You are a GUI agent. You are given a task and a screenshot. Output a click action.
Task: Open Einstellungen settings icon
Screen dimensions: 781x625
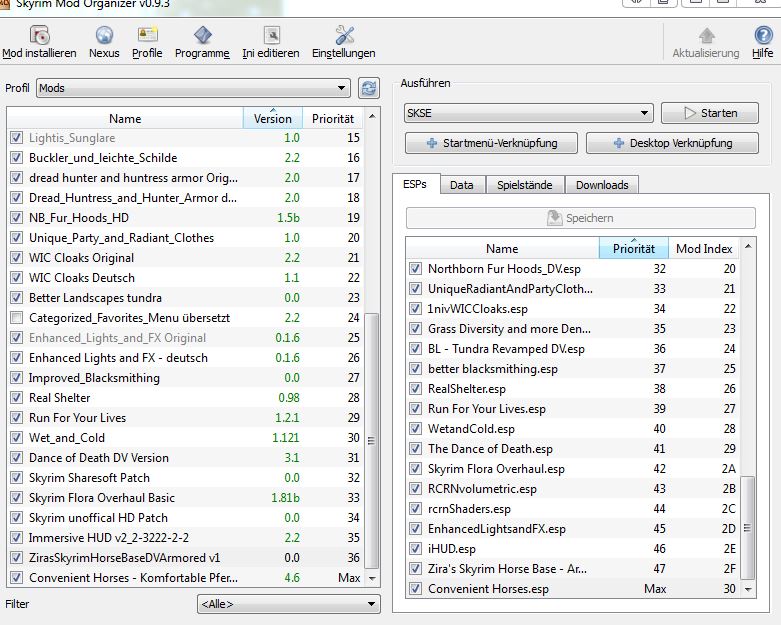(x=343, y=37)
